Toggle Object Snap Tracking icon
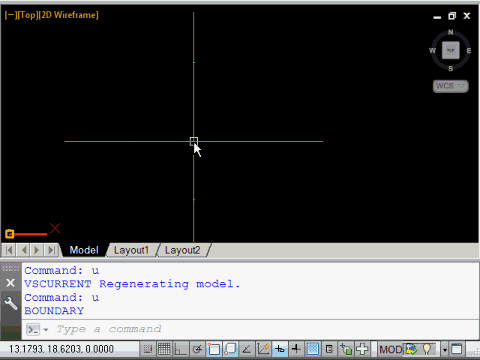 (x=247, y=349)
